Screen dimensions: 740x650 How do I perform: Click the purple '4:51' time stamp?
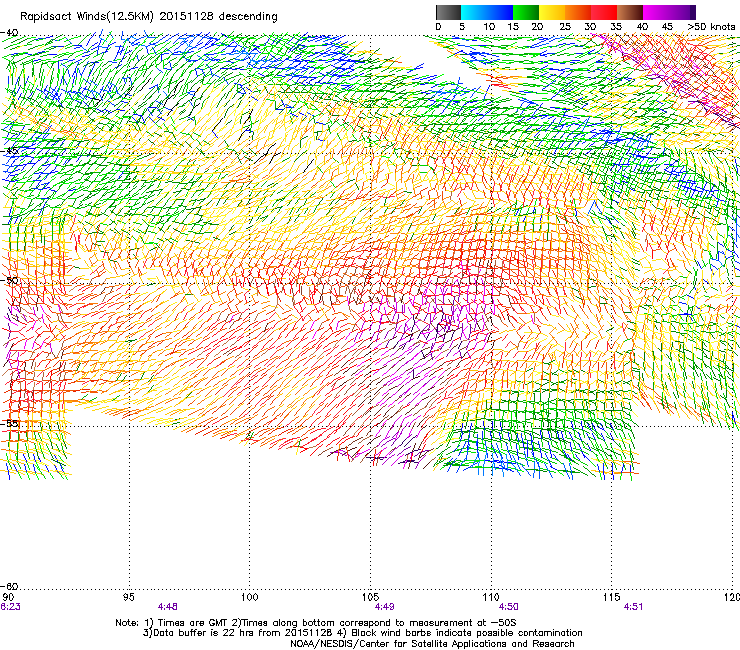point(633,607)
